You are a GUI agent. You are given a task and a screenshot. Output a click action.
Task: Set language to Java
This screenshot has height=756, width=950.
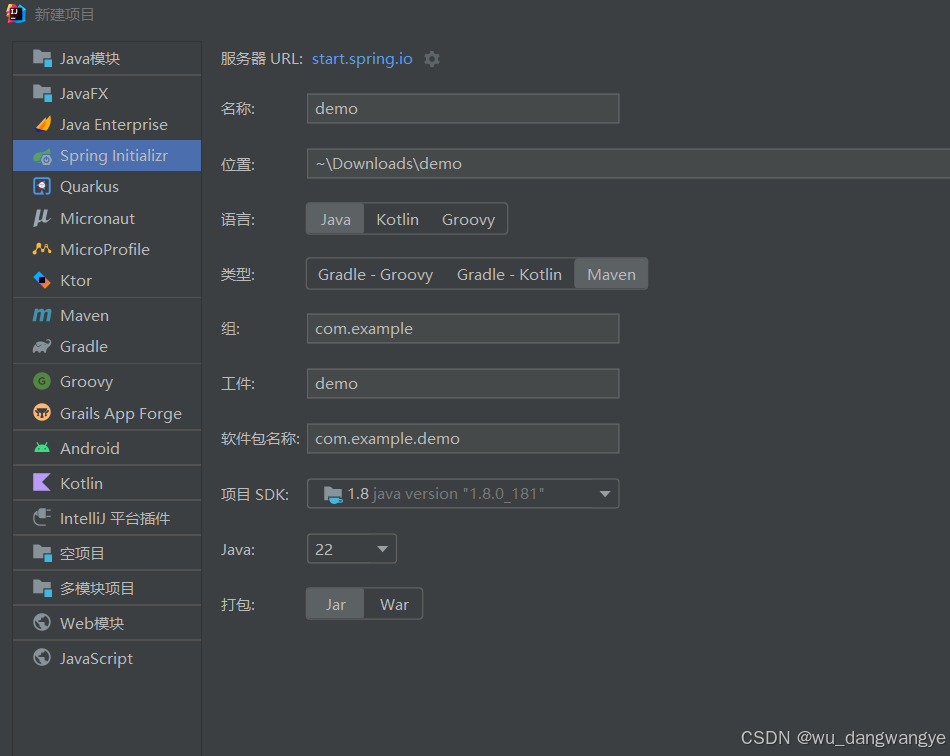(x=335, y=219)
